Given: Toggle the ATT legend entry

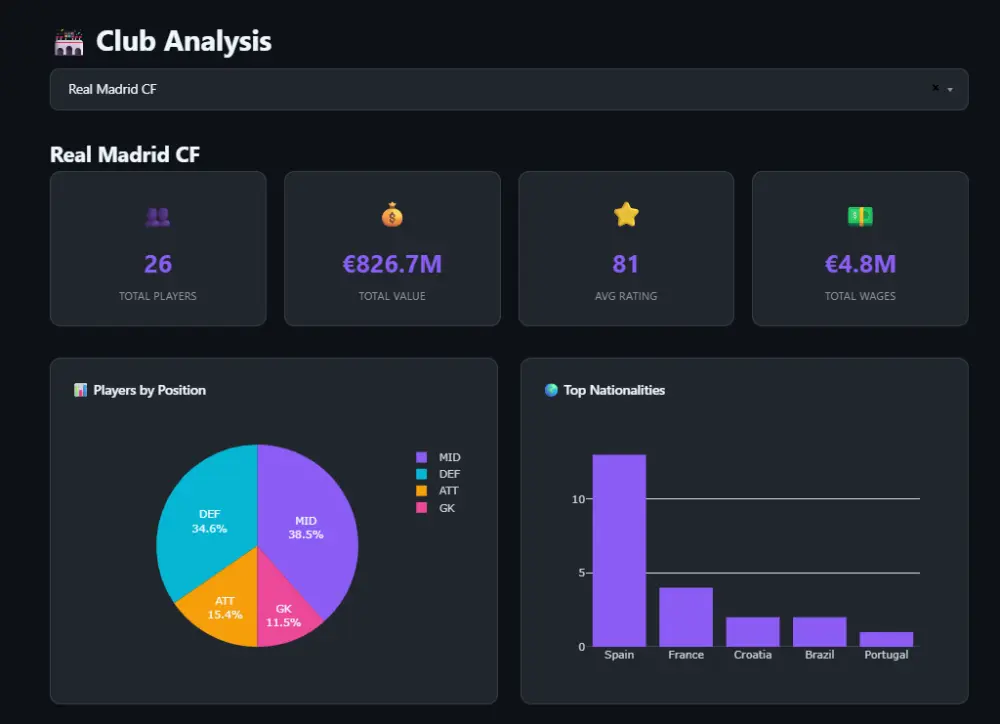Looking at the screenshot, I should pyautogui.click(x=437, y=491).
